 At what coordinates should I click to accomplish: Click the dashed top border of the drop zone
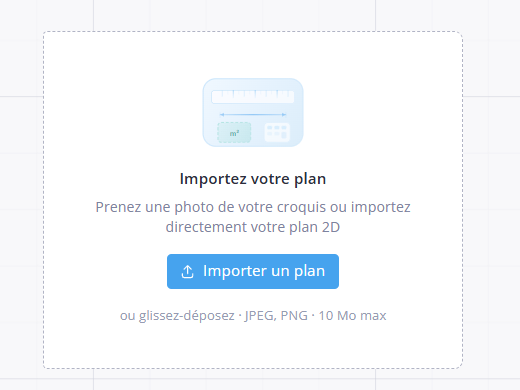(253, 32)
